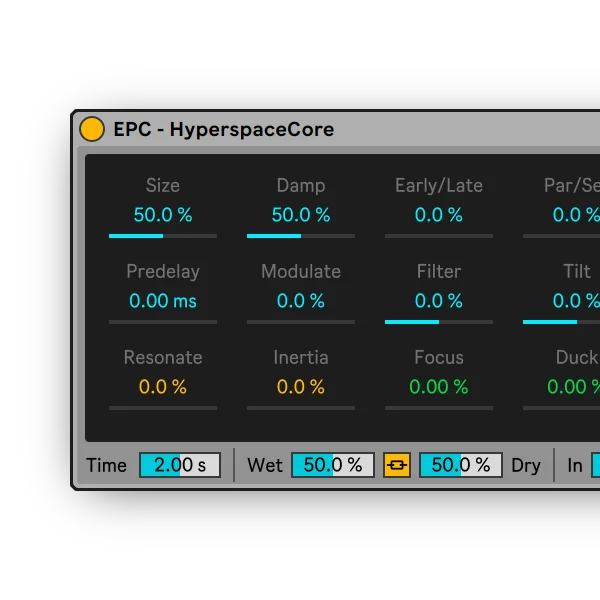Click the Resonate parameter label
Viewport: 600px width, 600px height.
click(163, 358)
